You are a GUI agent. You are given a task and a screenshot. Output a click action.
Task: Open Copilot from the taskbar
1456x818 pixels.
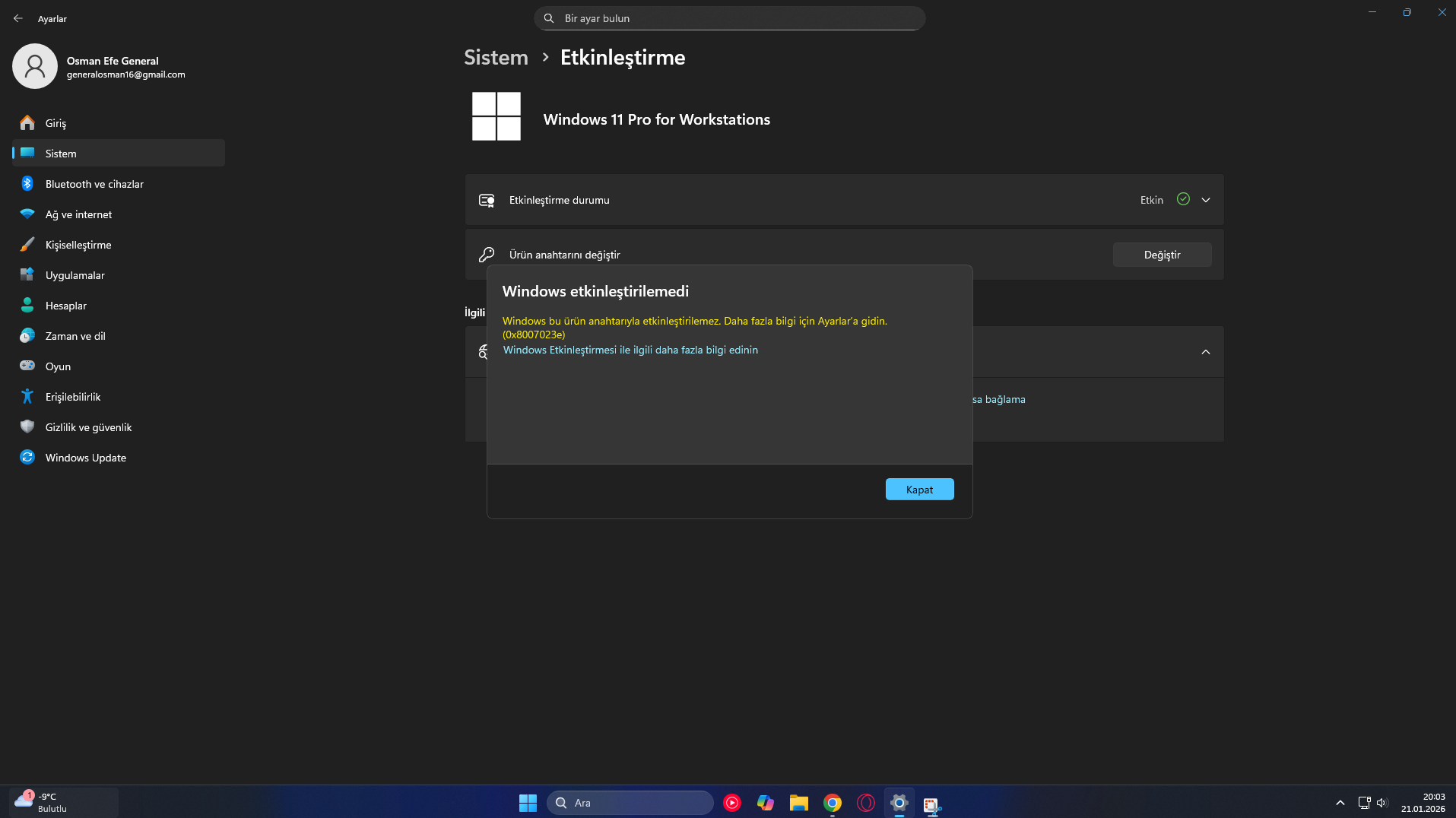pos(766,803)
